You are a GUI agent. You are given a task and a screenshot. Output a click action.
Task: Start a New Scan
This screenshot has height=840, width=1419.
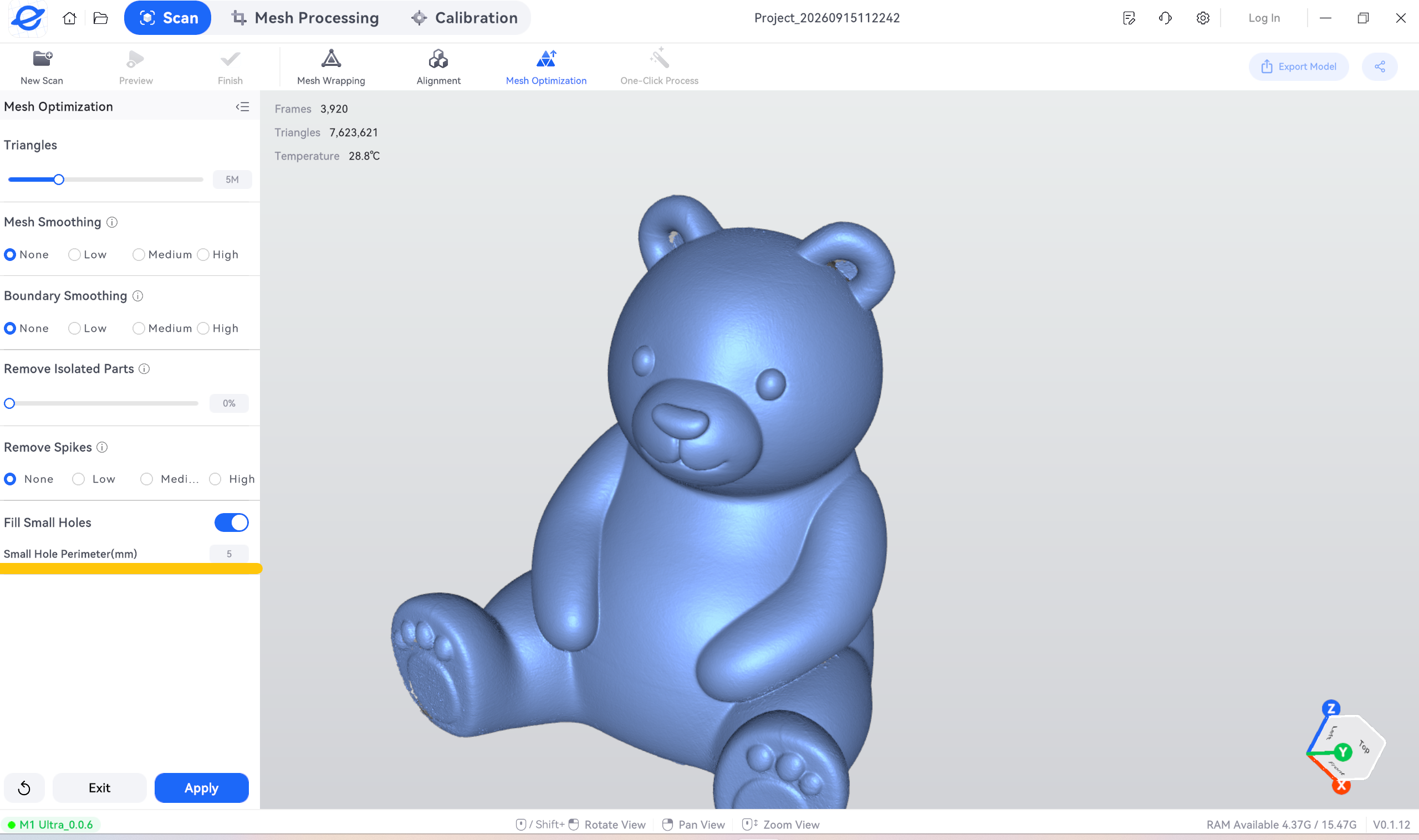[42, 67]
